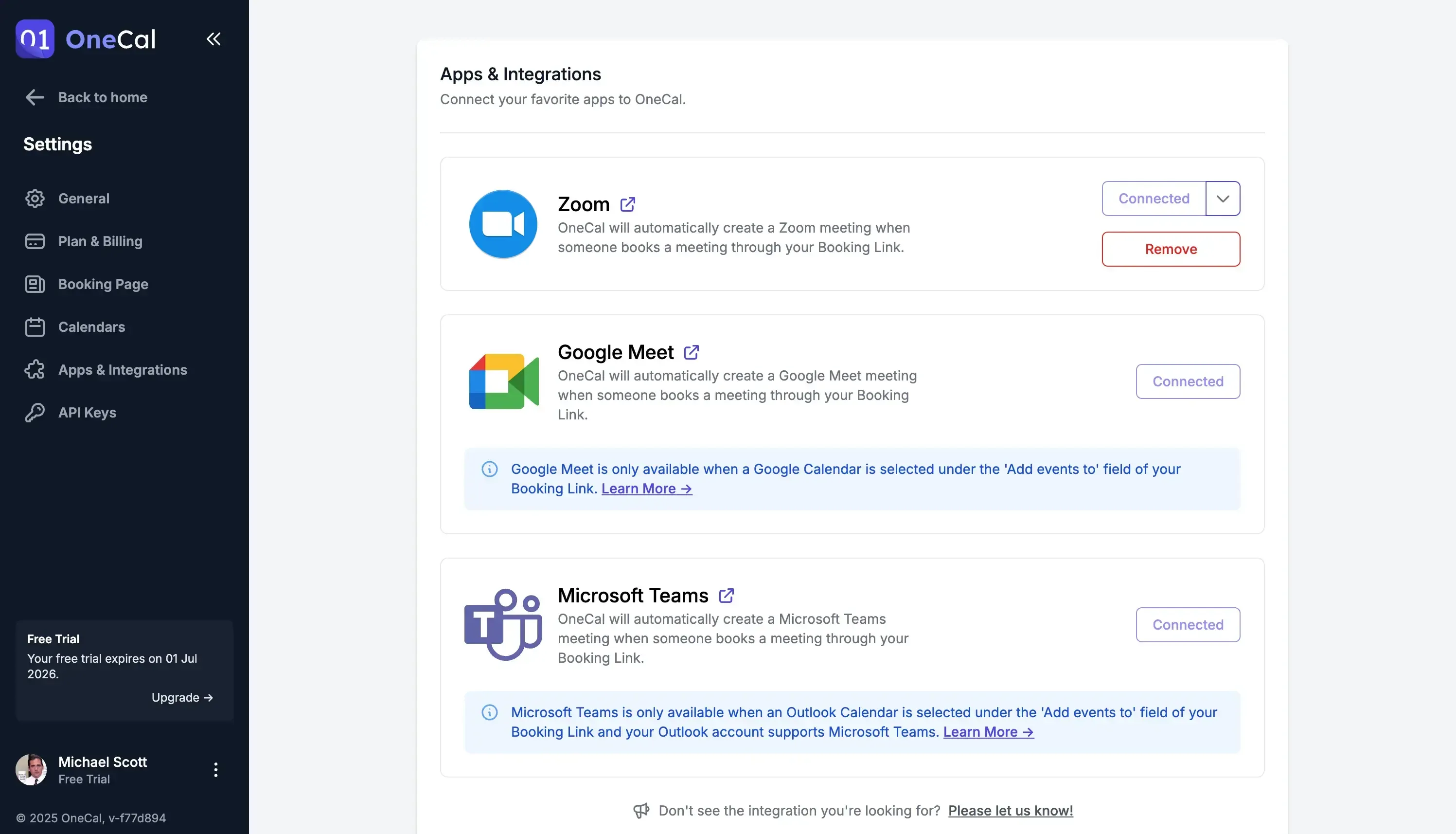Viewport: 1456px width, 834px height.
Task: Remove the Zoom integration
Action: pyautogui.click(x=1171, y=249)
